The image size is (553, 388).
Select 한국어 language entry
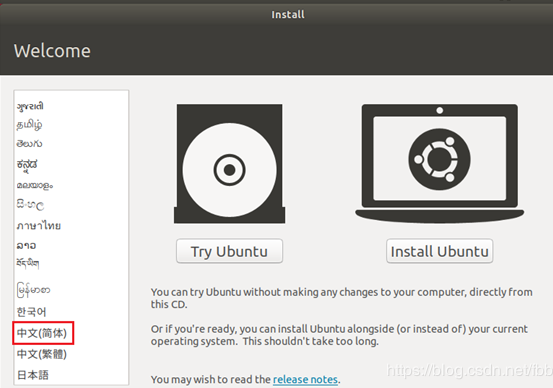(x=31, y=312)
